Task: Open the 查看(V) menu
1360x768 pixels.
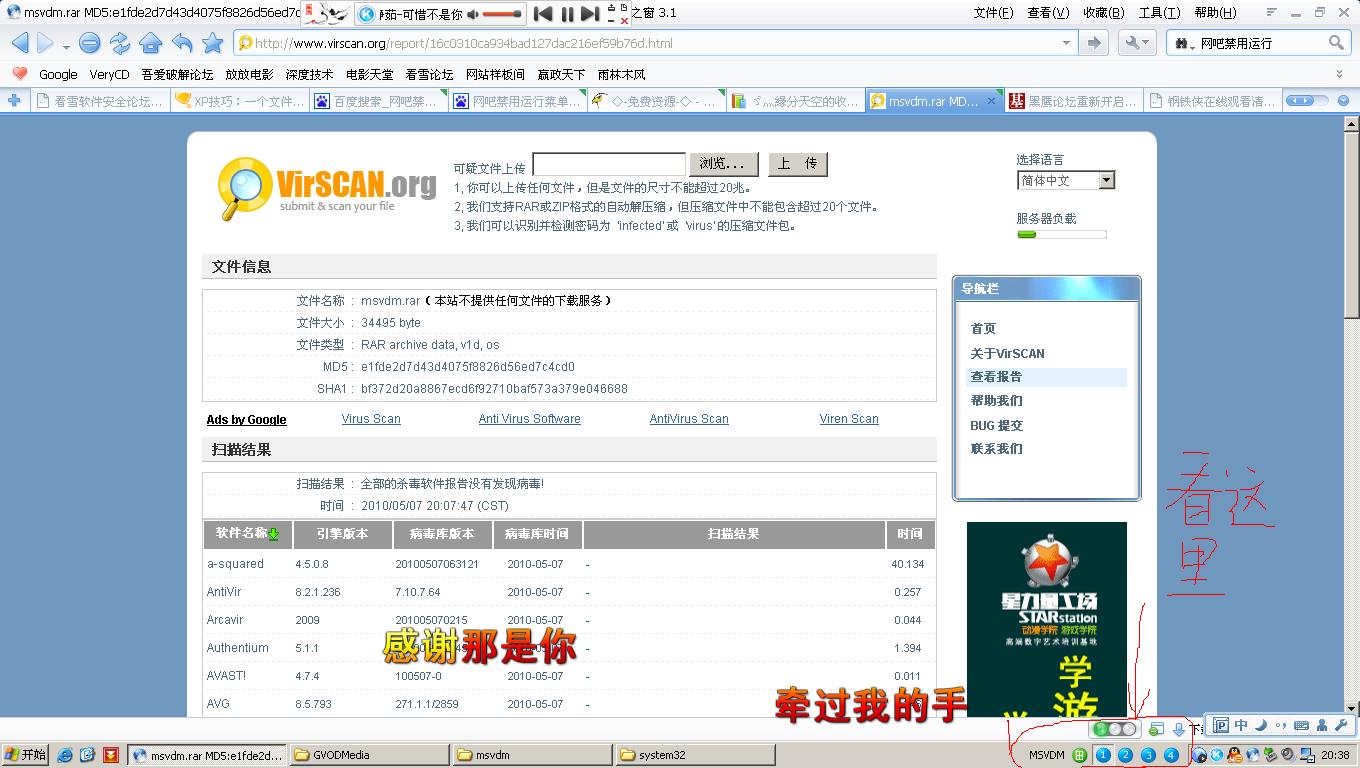Action: 1048,13
